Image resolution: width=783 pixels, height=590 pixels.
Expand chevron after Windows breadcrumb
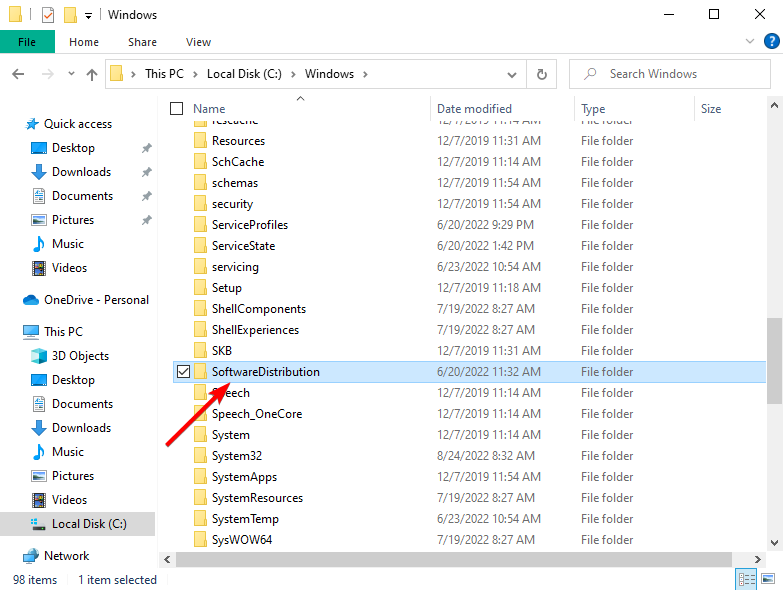pyautogui.click(x=365, y=74)
